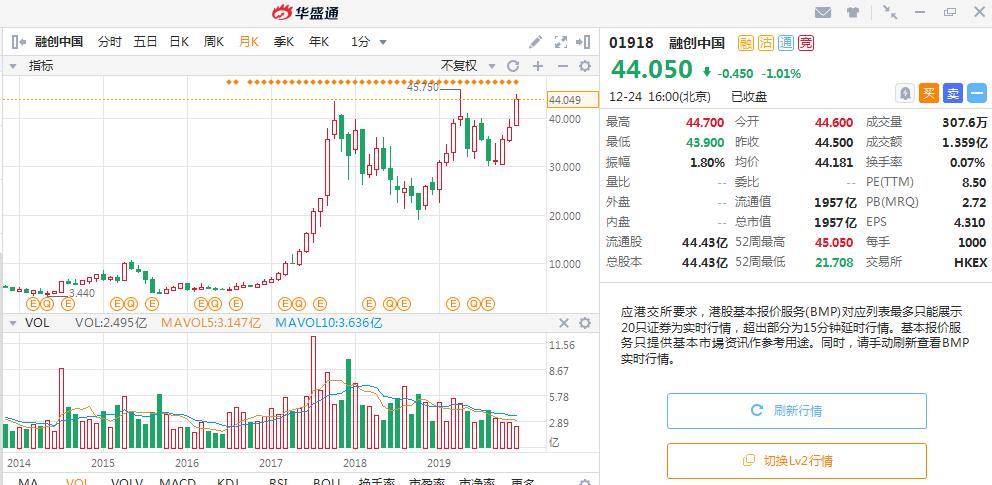Expand the chart to full screen
This screenshot has width=992, height=485.
click(561, 42)
